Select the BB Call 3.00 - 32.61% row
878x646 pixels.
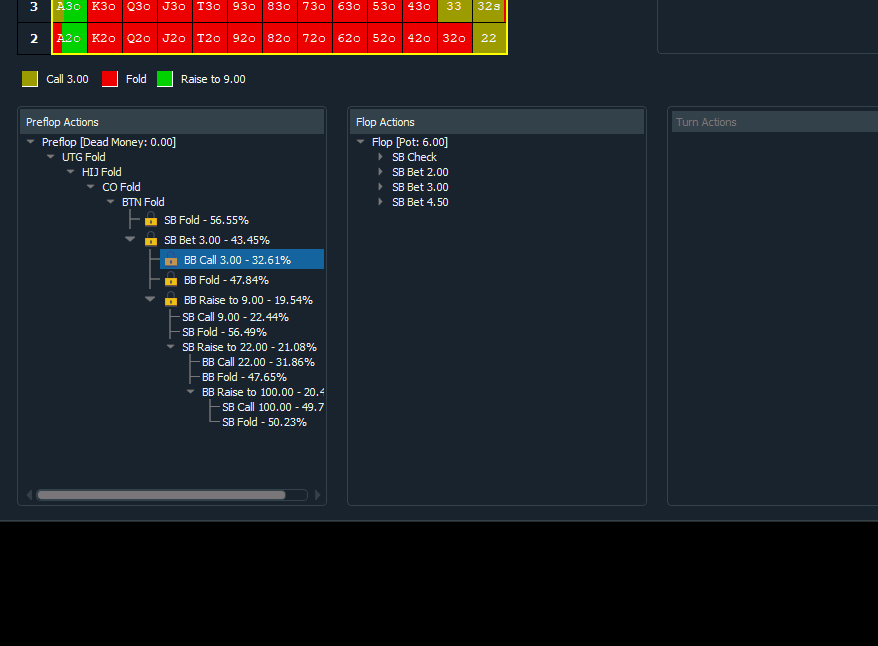click(x=242, y=260)
